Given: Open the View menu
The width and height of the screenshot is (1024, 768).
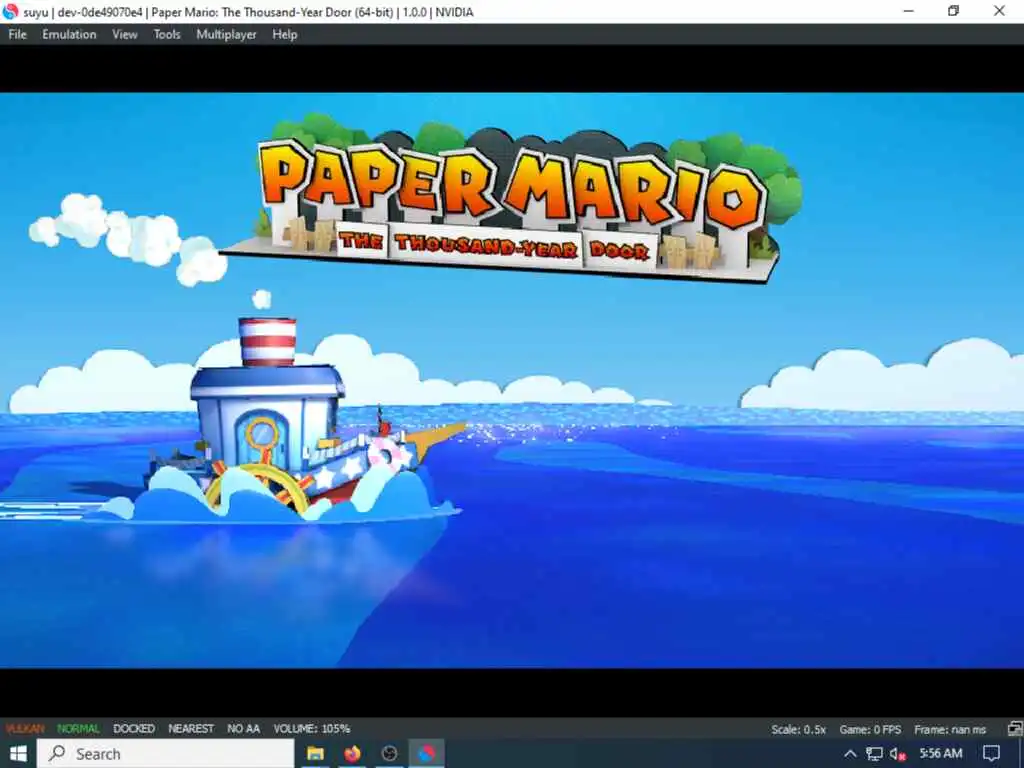Looking at the screenshot, I should (125, 35).
